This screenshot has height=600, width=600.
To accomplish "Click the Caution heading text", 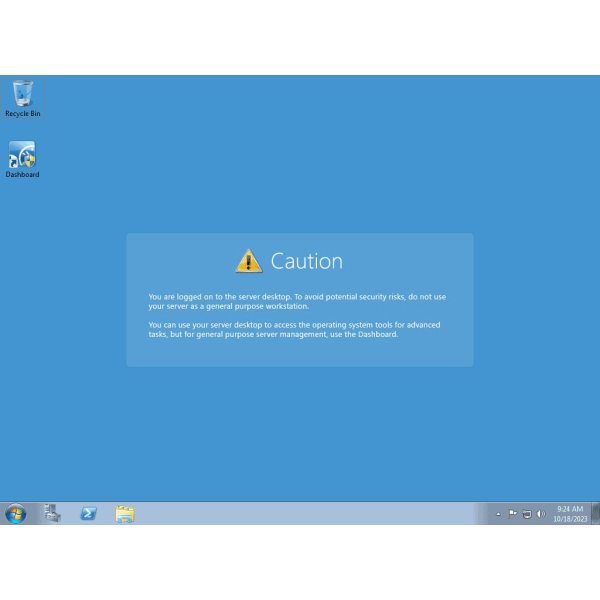I will (307, 261).
